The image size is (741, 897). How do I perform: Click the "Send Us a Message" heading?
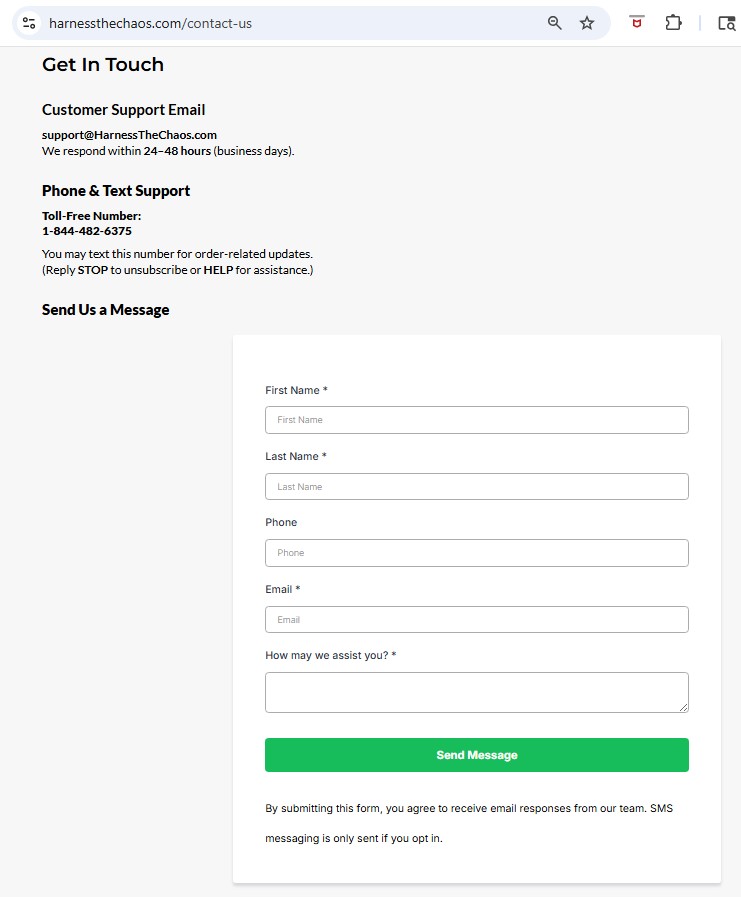point(105,310)
